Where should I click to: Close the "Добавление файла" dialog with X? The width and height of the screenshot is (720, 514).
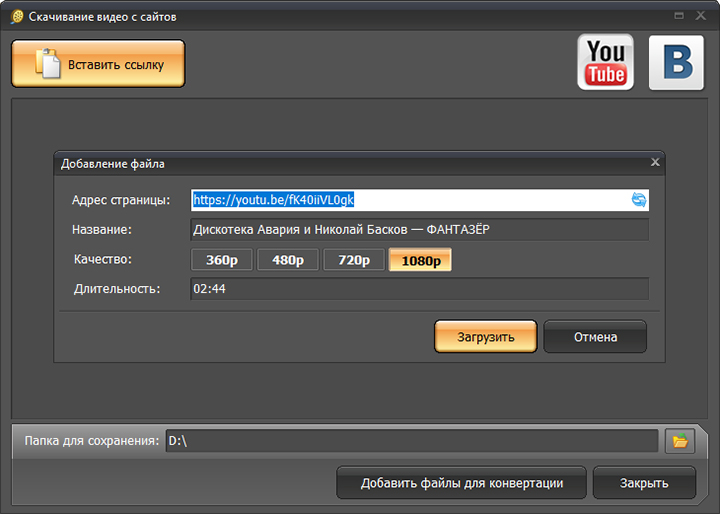pyautogui.click(x=655, y=162)
